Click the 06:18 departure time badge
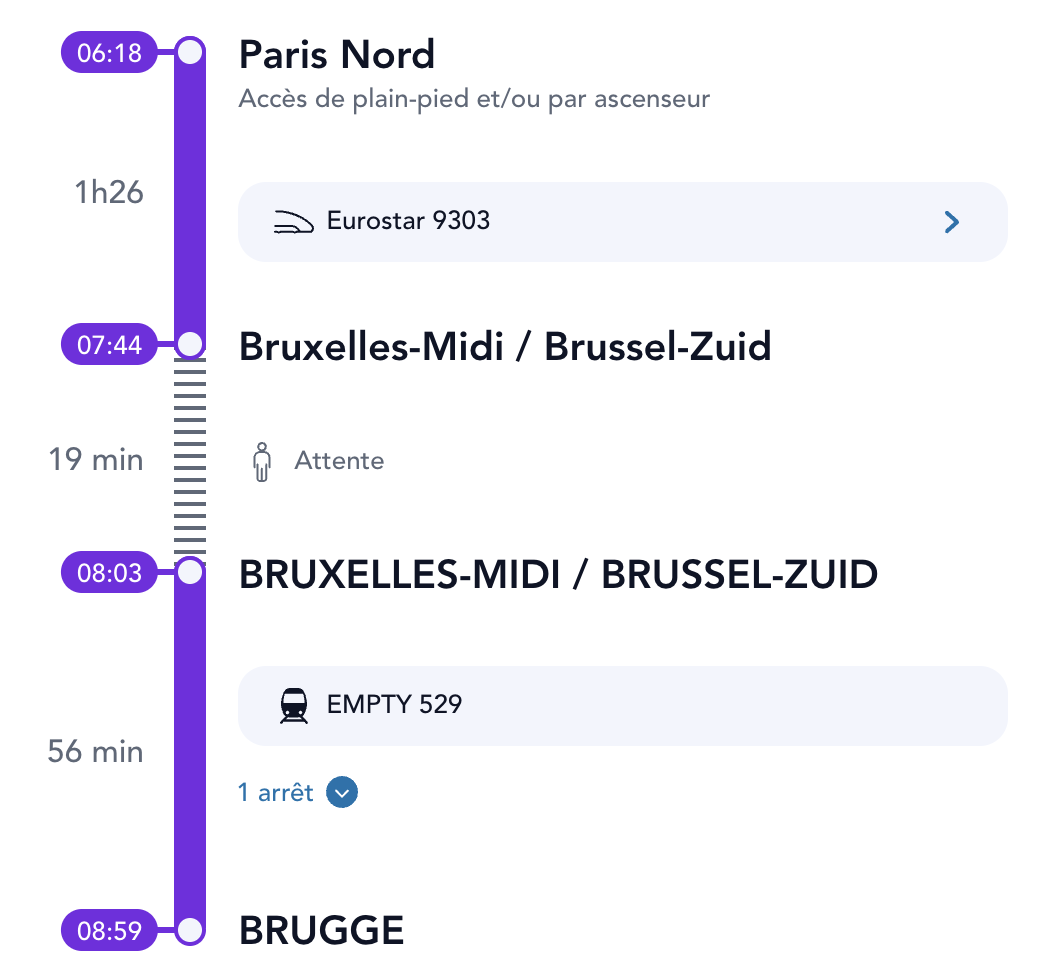Viewport: 1040px width, 976px height. click(x=110, y=52)
